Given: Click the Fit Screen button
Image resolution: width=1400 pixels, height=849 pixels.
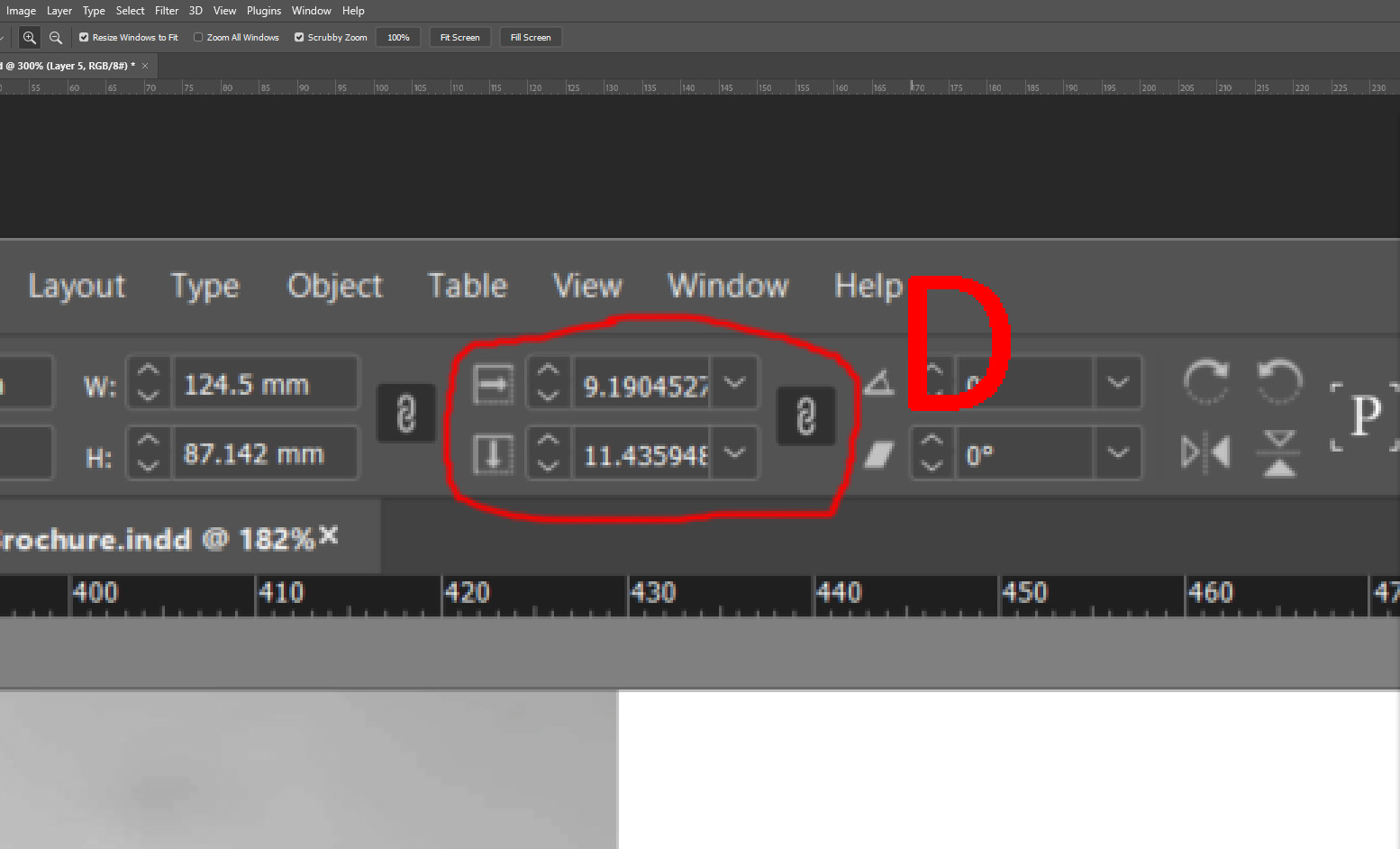Looking at the screenshot, I should [459, 37].
